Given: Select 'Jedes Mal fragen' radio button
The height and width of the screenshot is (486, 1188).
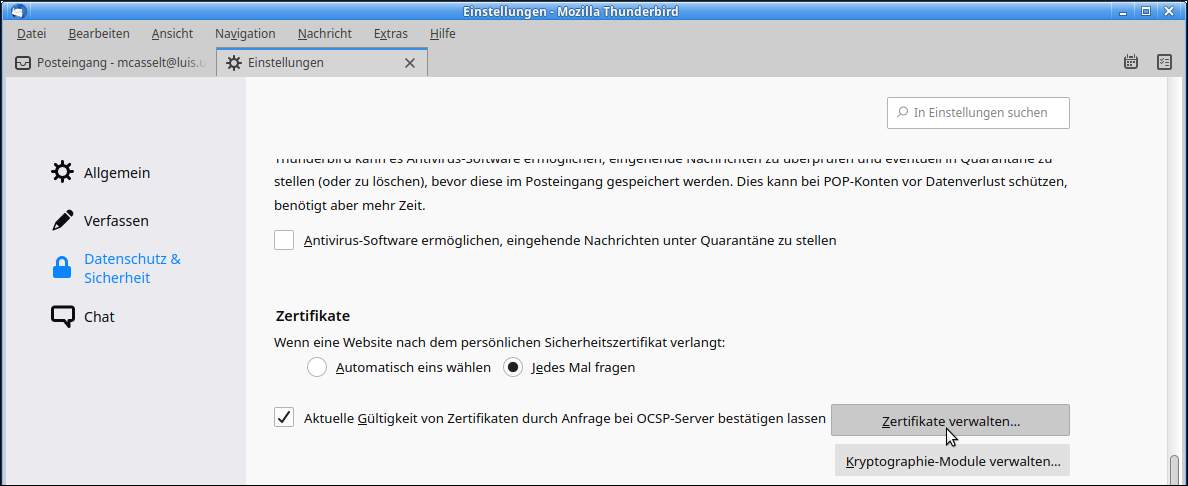Looking at the screenshot, I should 513,368.
